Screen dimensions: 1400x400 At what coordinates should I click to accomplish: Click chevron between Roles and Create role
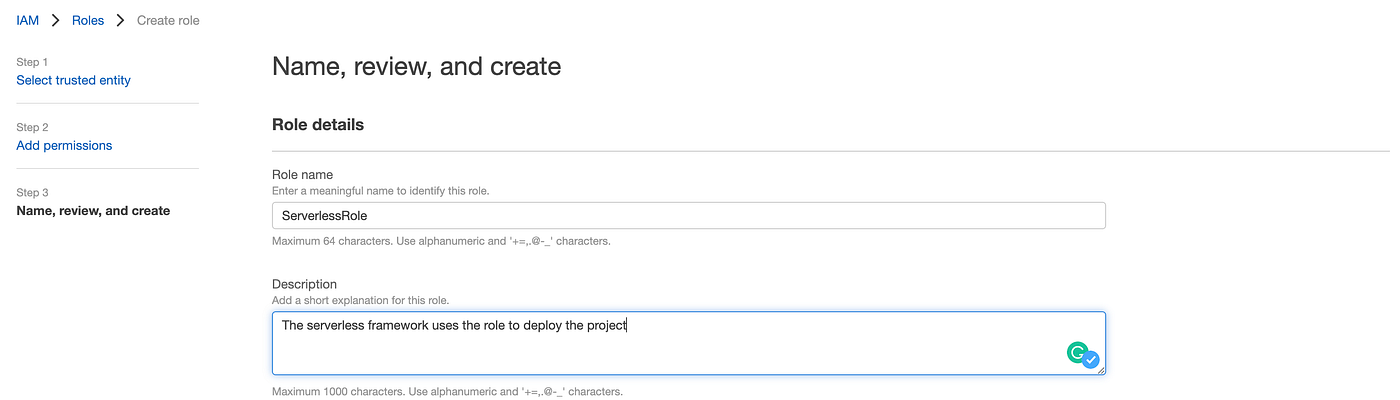coord(120,20)
